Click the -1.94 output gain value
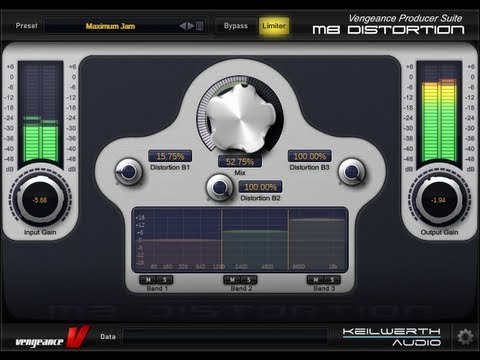480x360 pixels. tap(439, 200)
